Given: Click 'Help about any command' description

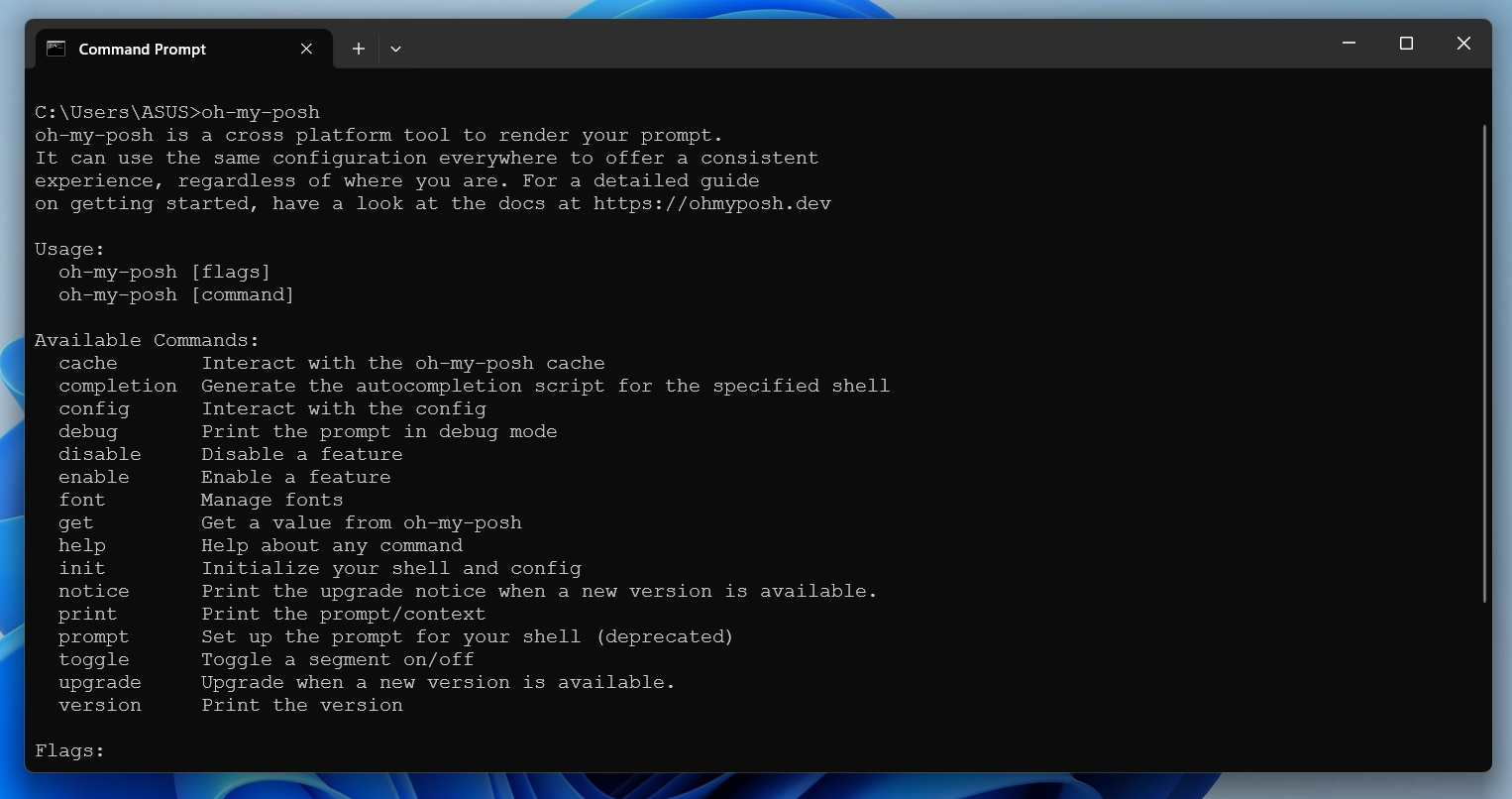Looking at the screenshot, I should [x=332, y=546].
